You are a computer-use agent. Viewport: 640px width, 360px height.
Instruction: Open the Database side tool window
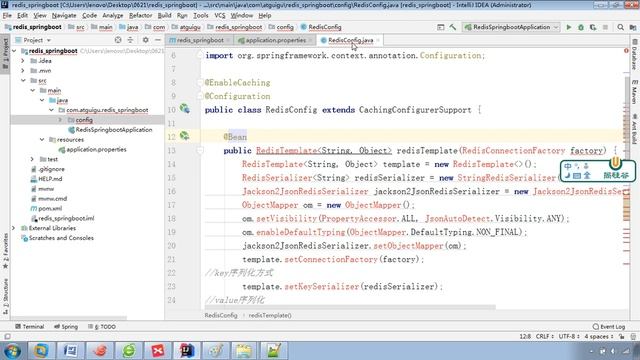[x=635, y=54]
